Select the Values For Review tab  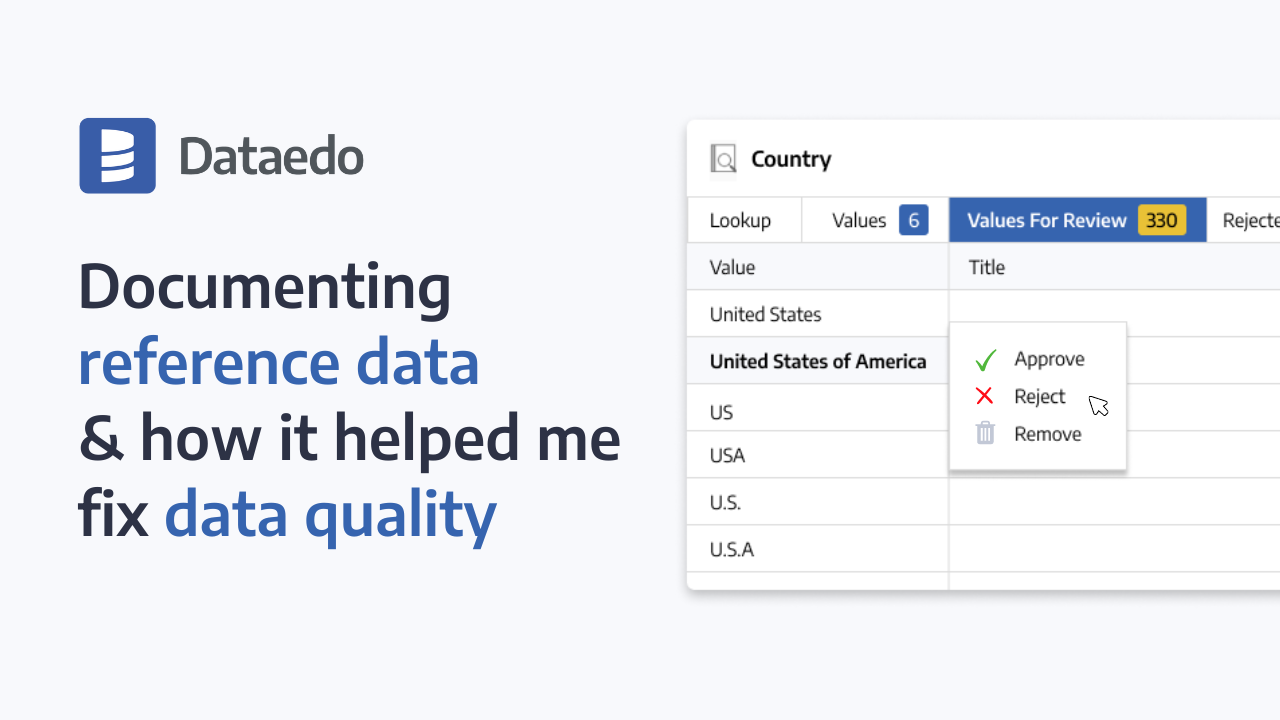[1046, 221]
